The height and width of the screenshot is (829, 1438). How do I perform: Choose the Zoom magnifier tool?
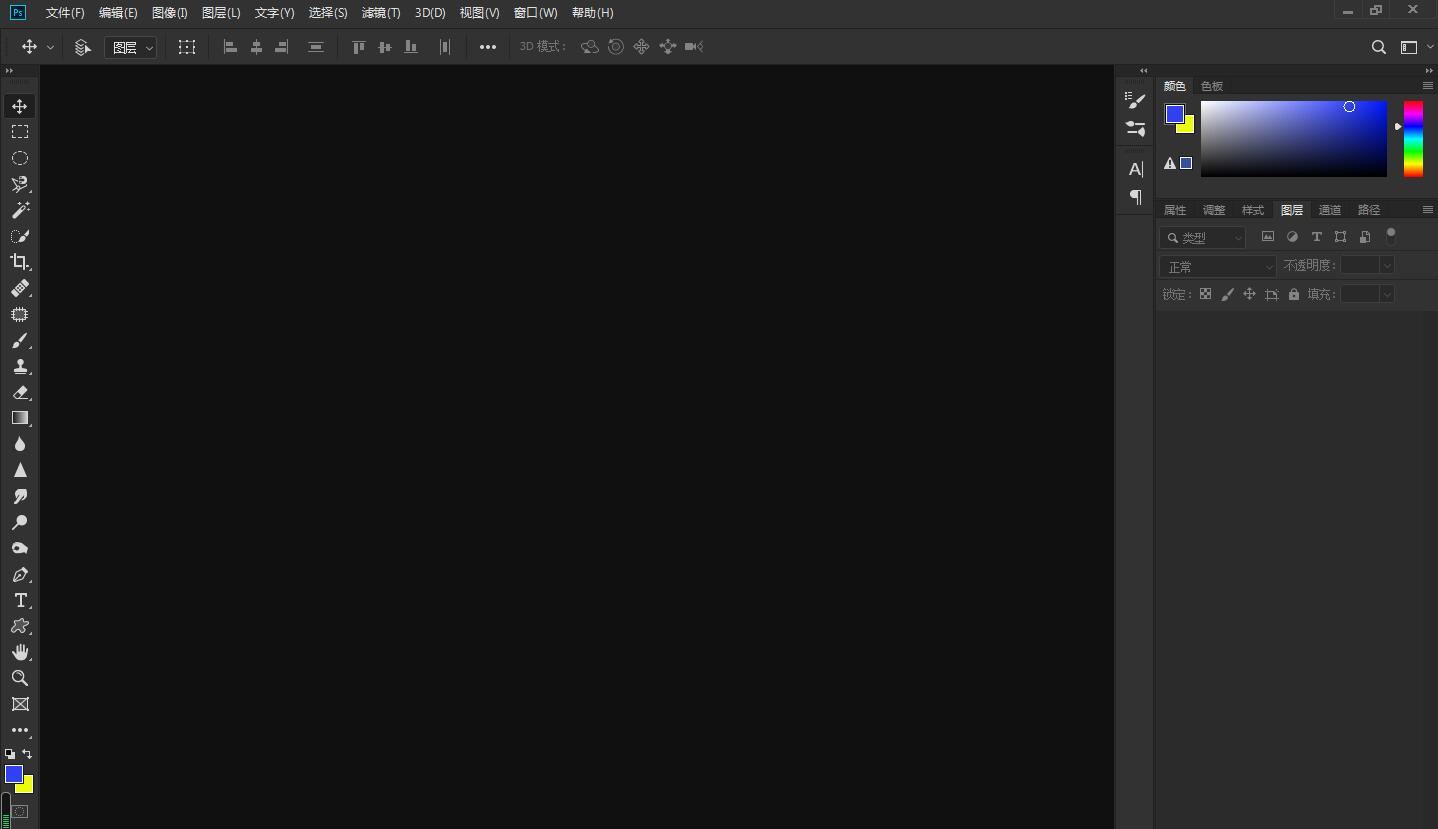click(x=19, y=678)
